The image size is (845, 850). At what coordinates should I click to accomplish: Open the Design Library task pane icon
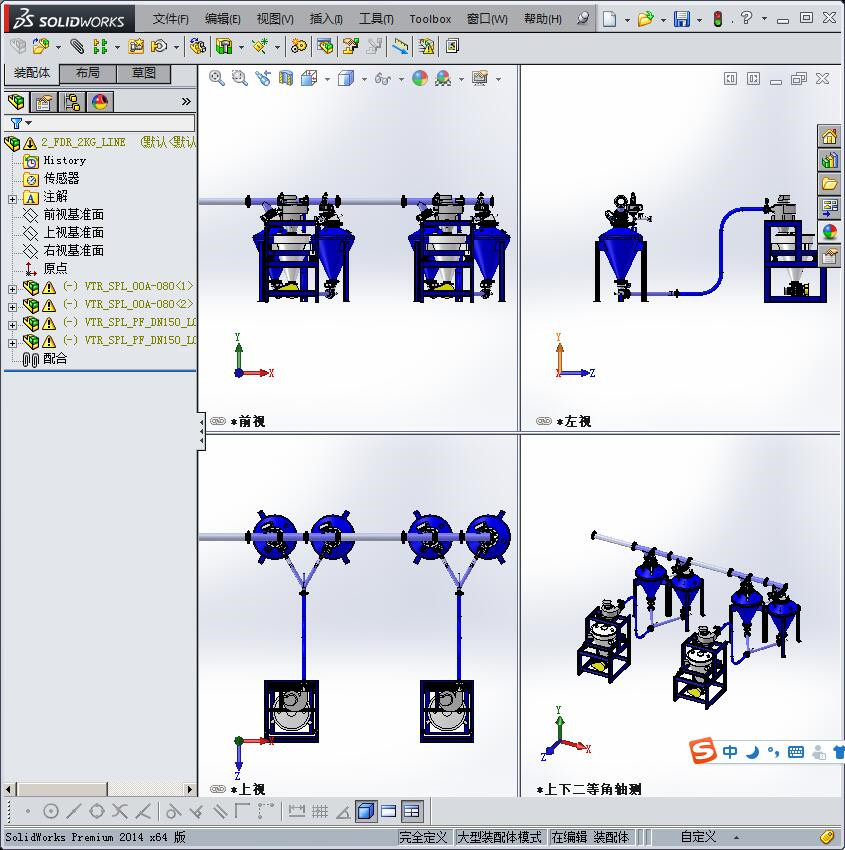tap(829, 160)
